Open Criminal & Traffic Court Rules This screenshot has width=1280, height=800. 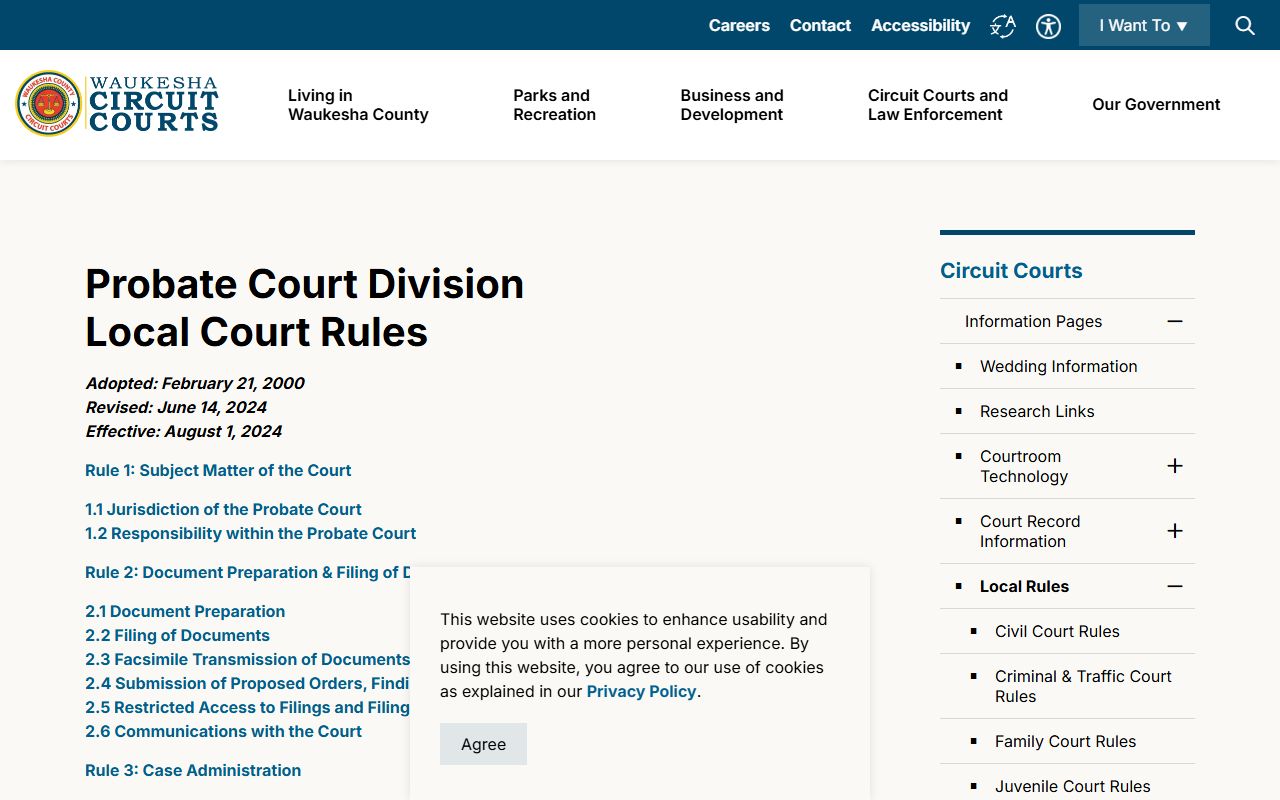click(1083, 686)
